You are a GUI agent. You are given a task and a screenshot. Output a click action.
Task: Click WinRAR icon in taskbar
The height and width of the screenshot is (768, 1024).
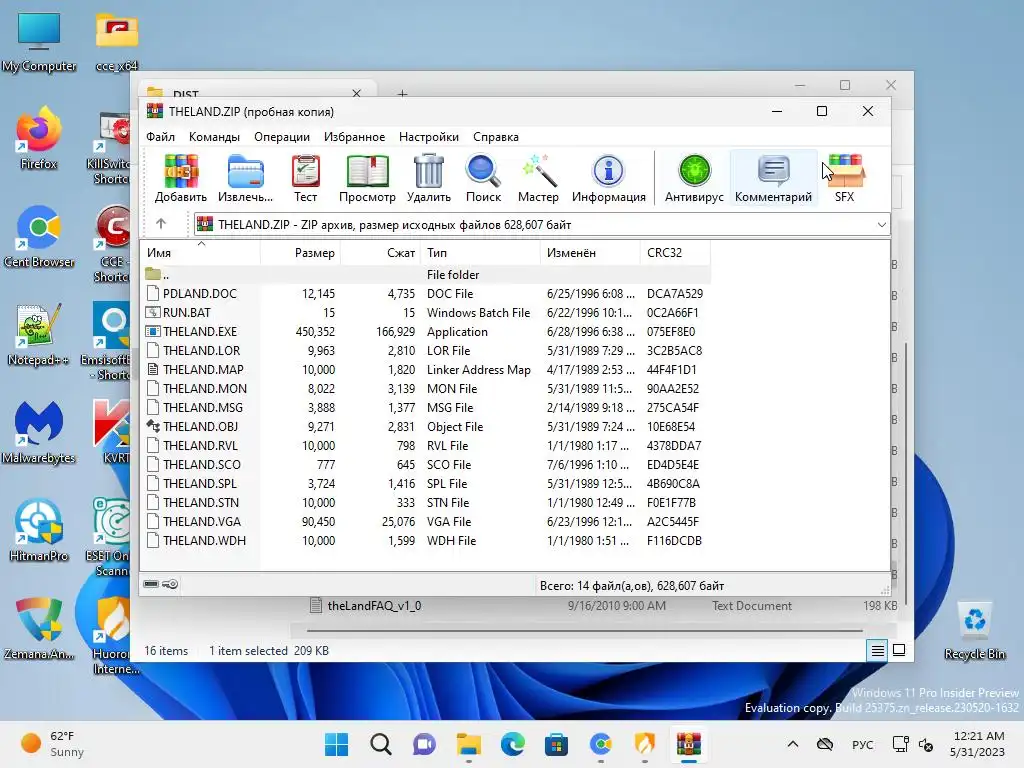point(688,744)
